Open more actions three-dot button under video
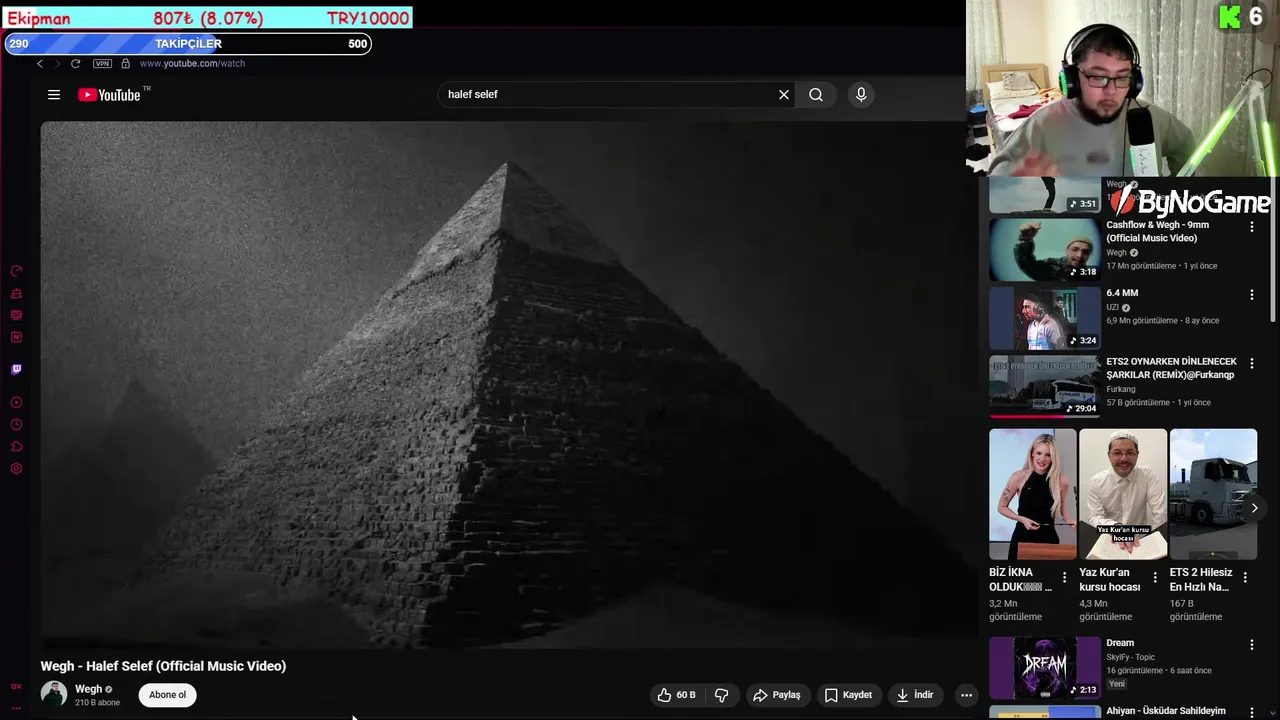Image resolution: width=1280 pixels, height=720 pixels. pyautogui.click(x=966, y=695)
